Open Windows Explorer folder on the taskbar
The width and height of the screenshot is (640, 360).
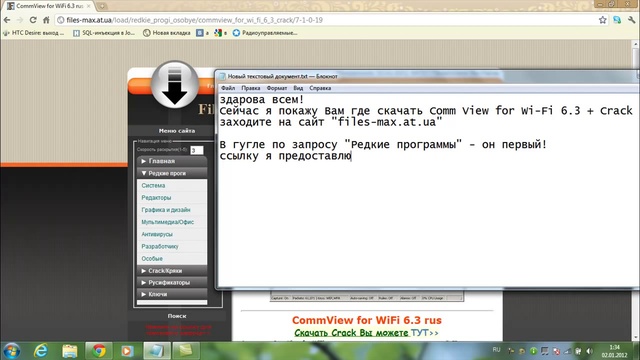(70, 351)
